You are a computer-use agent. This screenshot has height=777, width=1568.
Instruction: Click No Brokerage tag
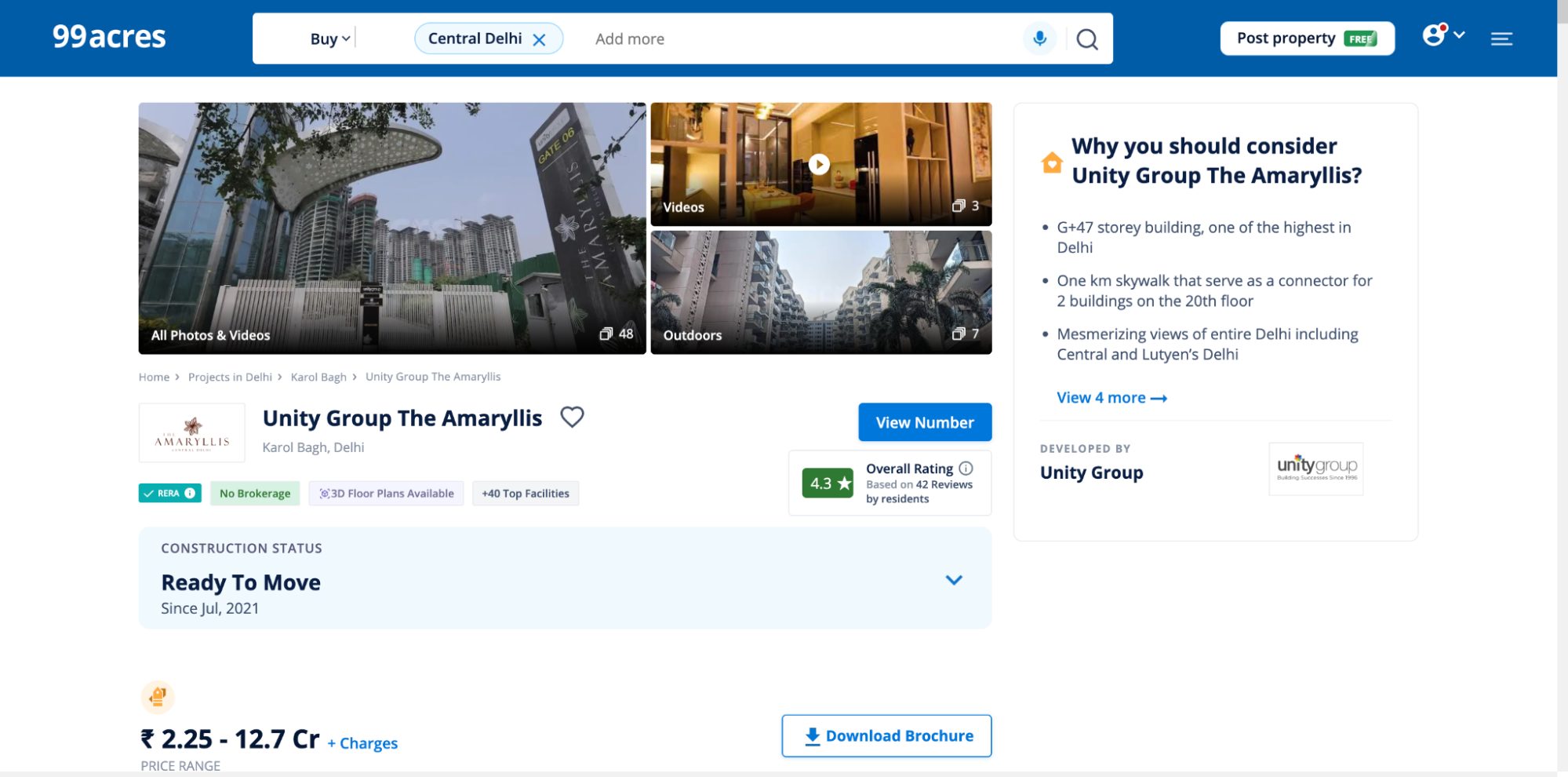tap(255, 493)
